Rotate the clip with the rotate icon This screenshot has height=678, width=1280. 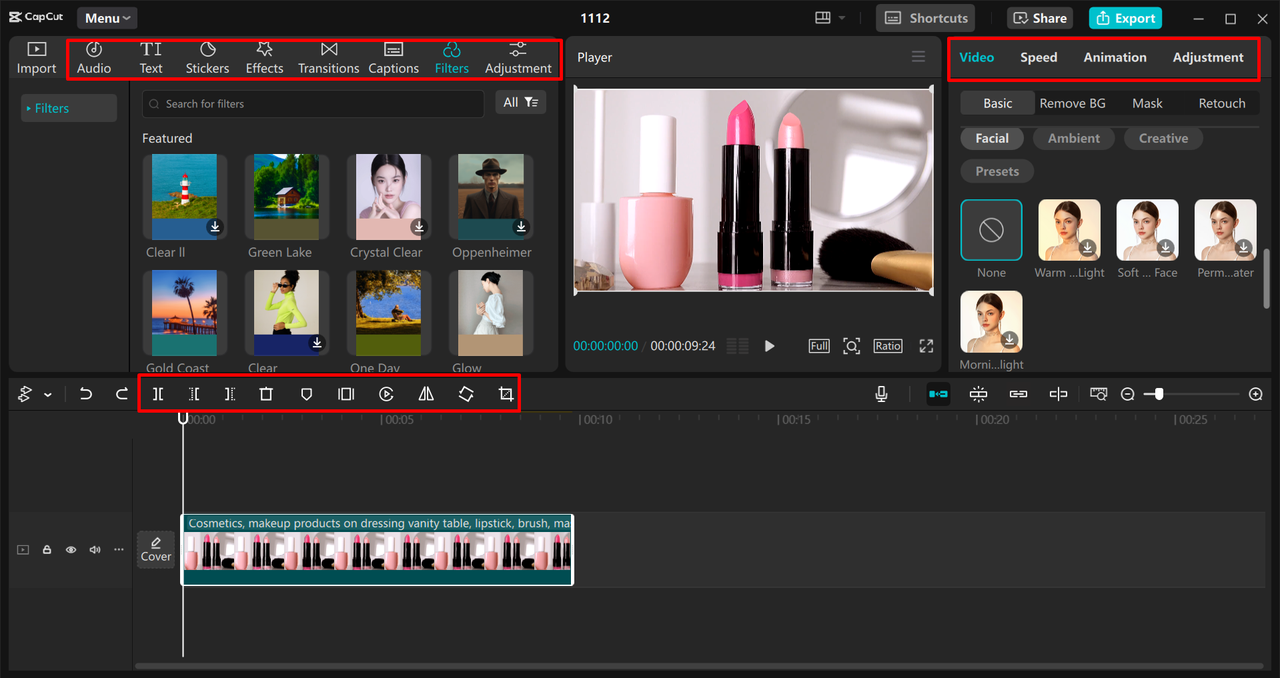tap(466, 394)
